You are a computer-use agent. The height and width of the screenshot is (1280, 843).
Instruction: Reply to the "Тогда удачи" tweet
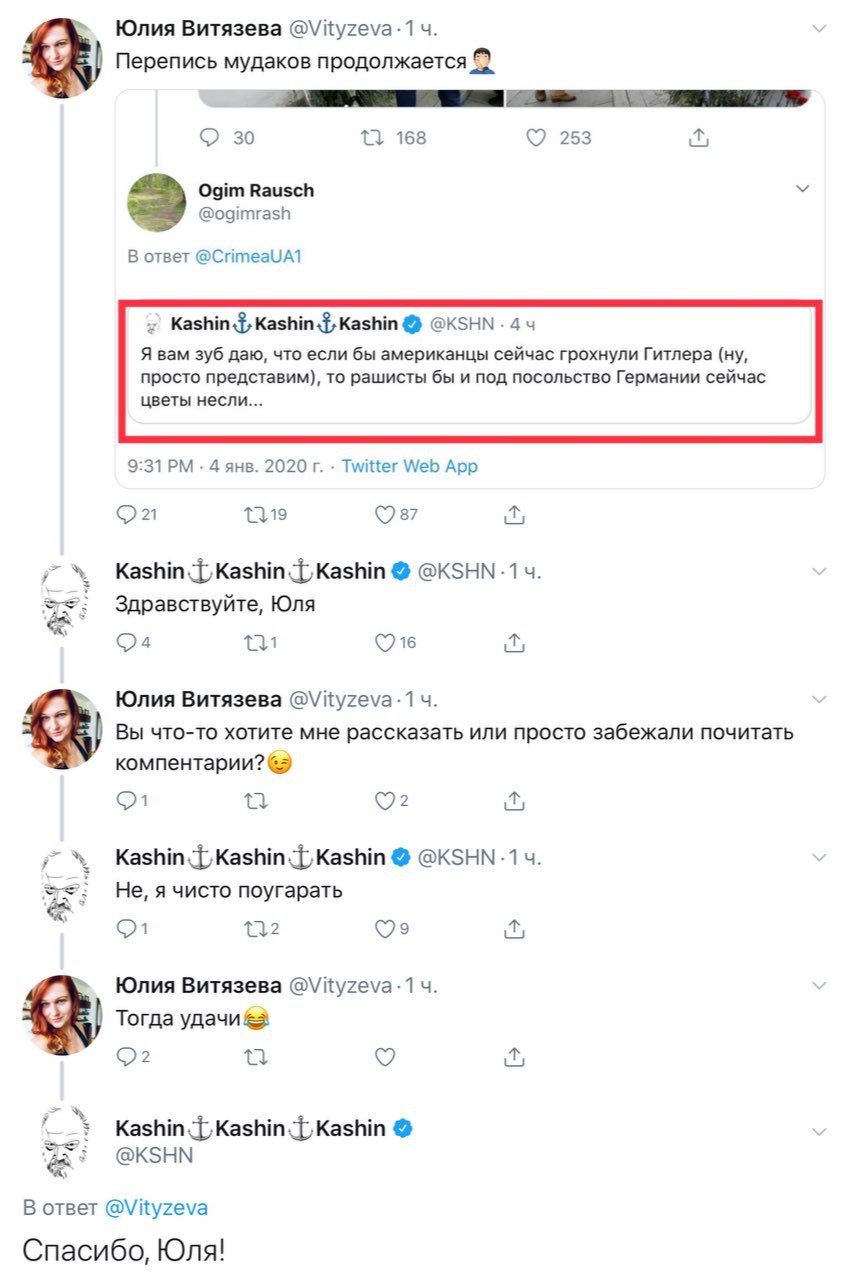[127, 1057]
